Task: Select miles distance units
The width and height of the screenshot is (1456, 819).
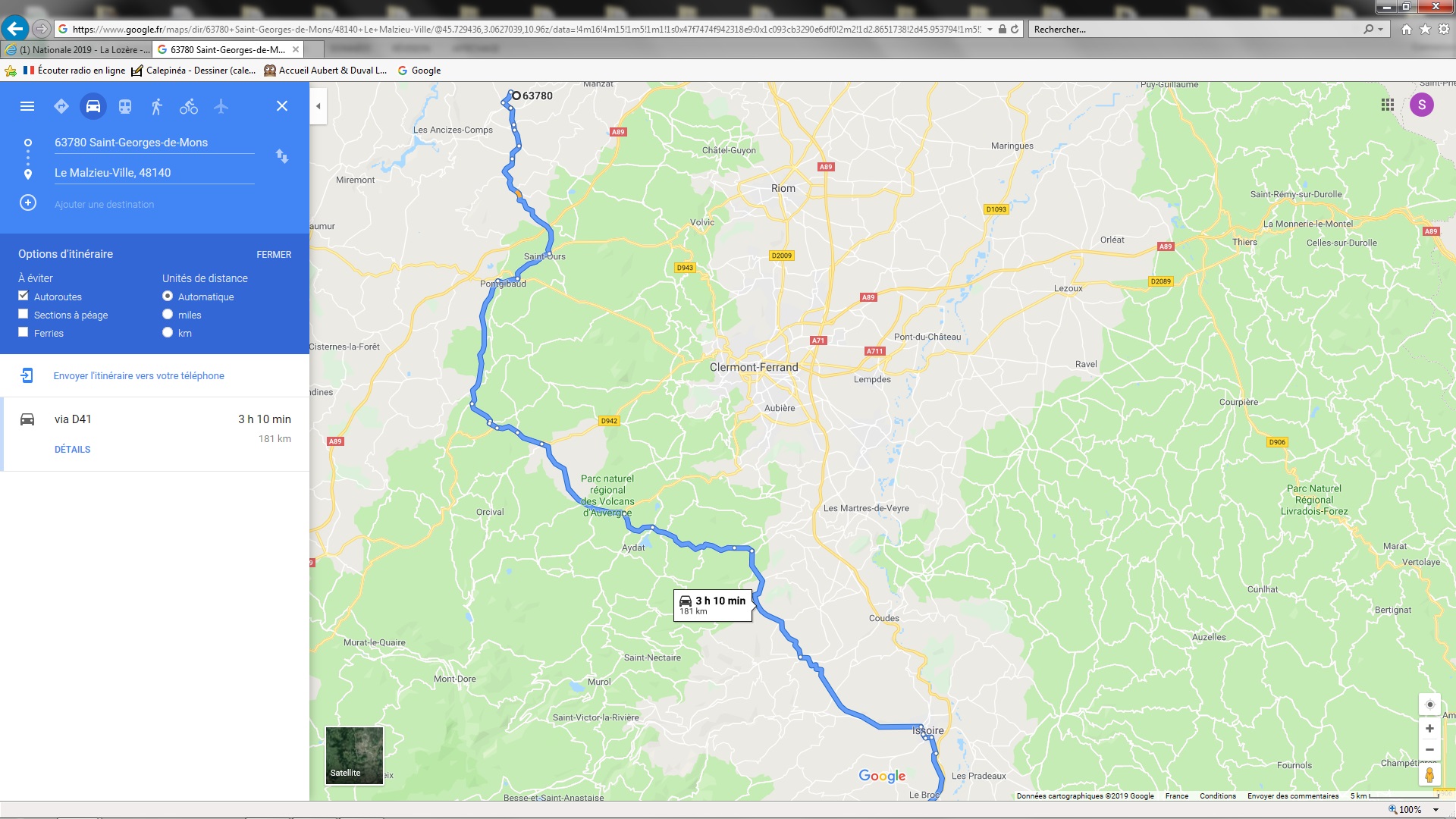Action: click(x=168, y=314)
